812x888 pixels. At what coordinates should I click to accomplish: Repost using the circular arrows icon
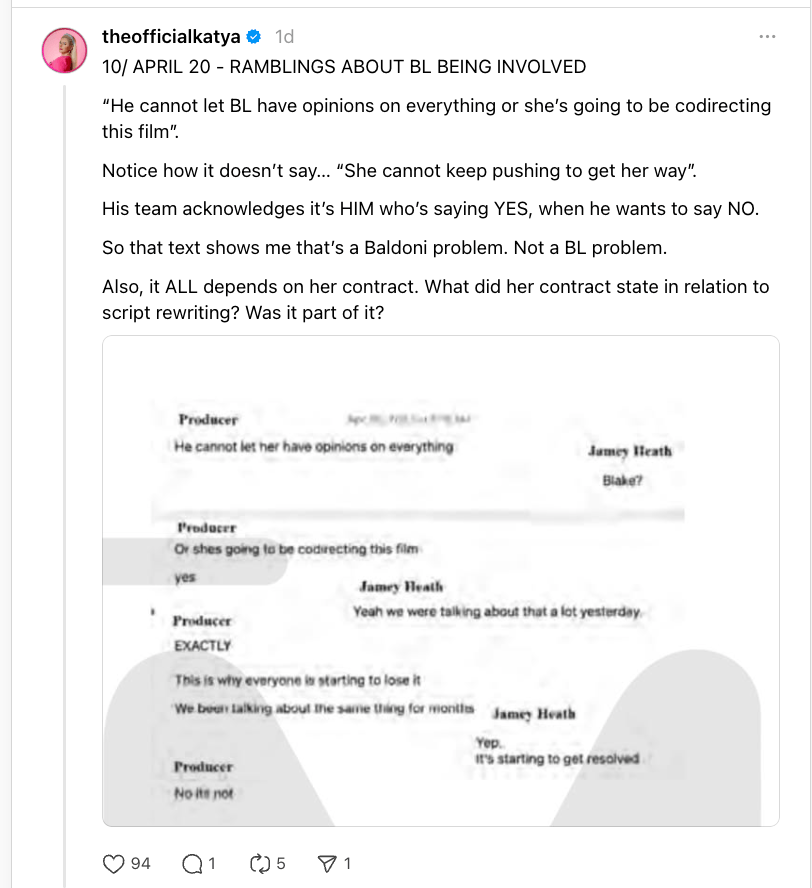[260, 862]
